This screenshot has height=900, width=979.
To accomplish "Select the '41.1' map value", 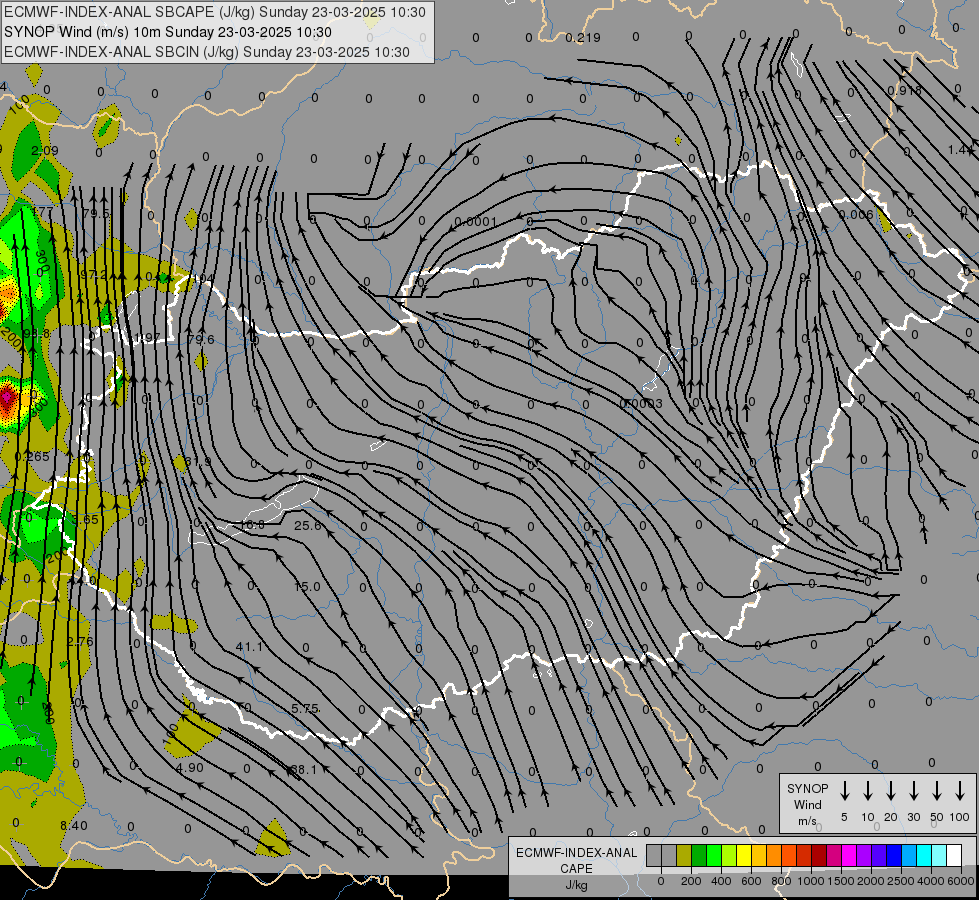I will 249,646.
